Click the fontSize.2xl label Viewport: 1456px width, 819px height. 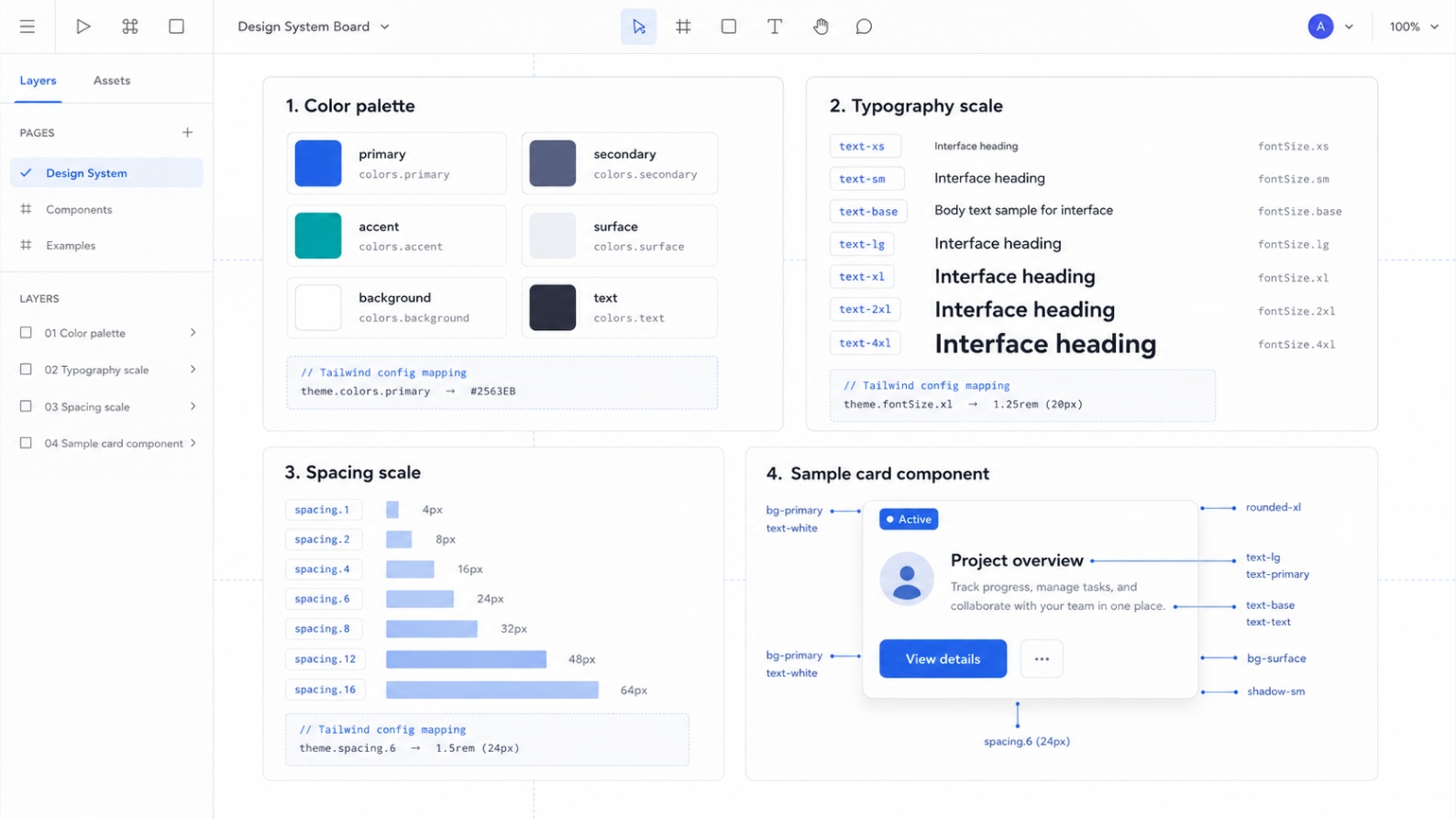pyautogui.click(x=1296, y=311)
